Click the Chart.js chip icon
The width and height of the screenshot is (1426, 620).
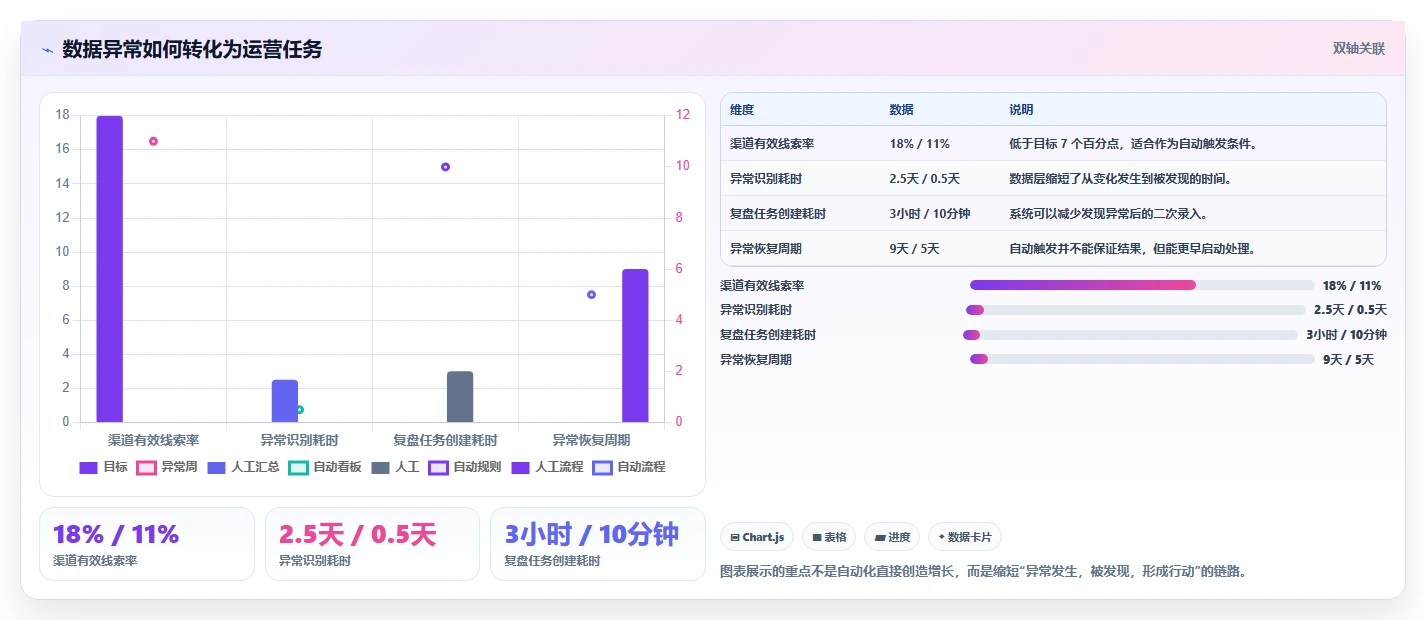tap(735, 538)
